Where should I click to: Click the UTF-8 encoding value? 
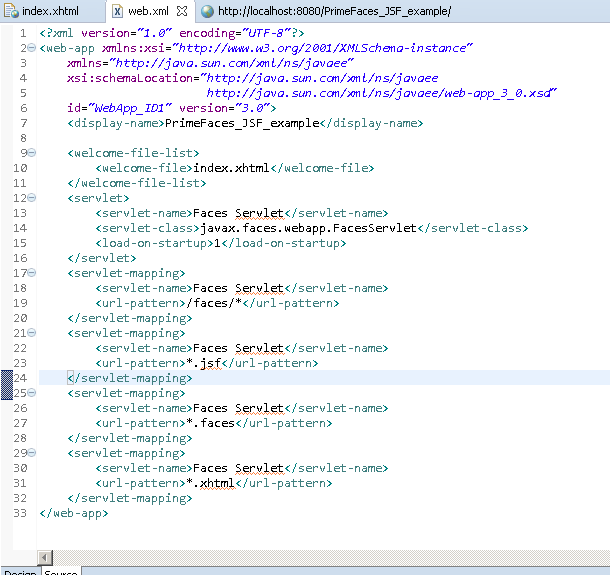266,33
